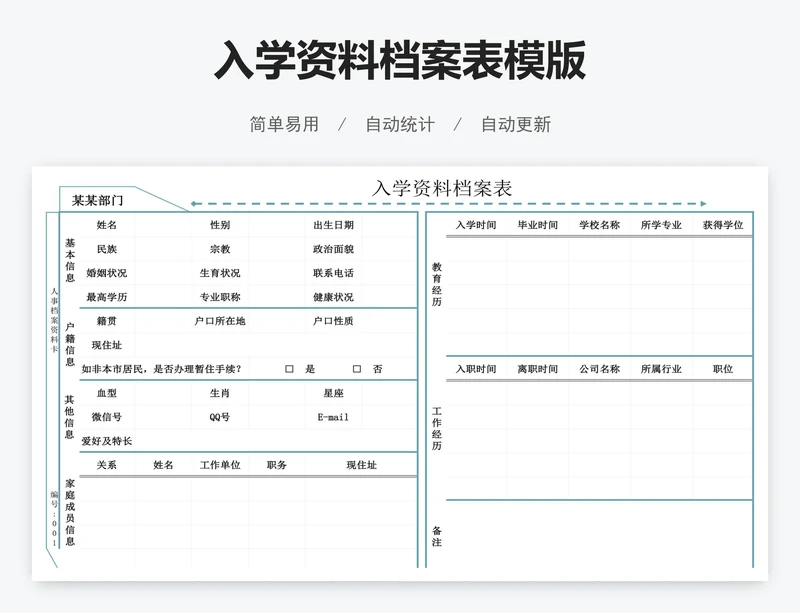Click the 自动统计 tagline text

400,125
